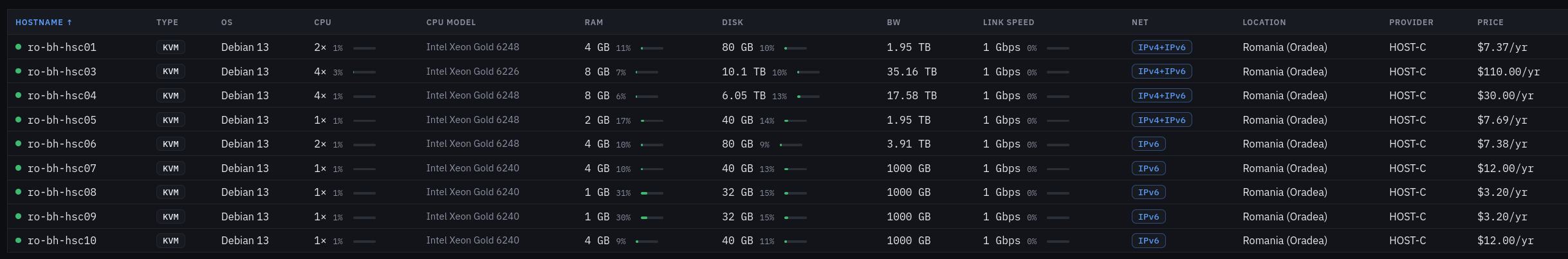Click the KVM badge on ro-bh-hsc08 row
This screenshot has width=1568, height=259.
tap(171, 192)
